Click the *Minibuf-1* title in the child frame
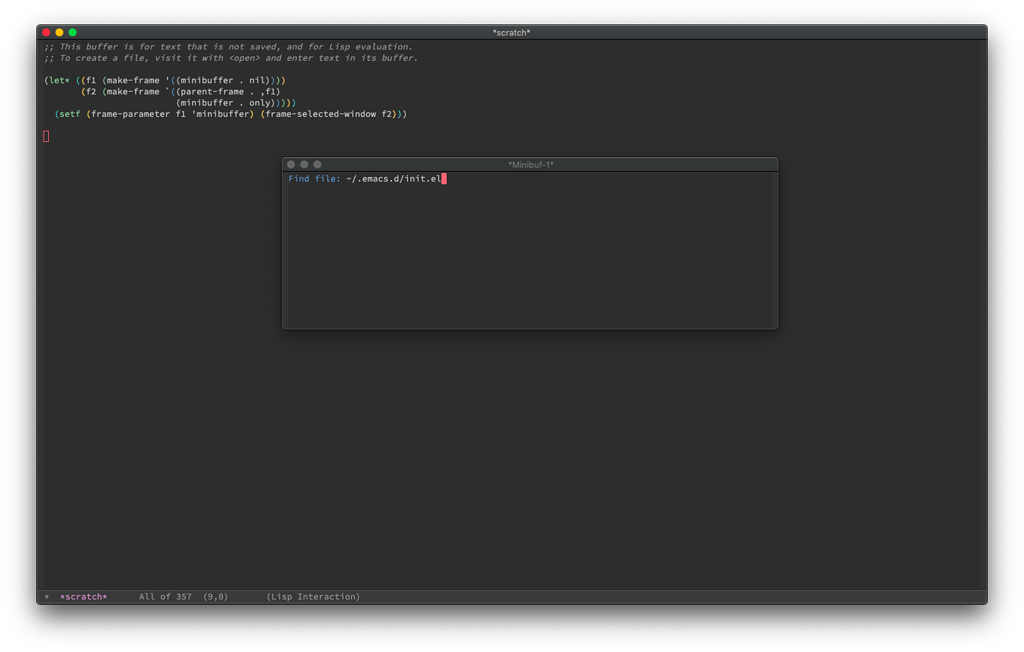1024x652 pixels. (x=530, y=163)
